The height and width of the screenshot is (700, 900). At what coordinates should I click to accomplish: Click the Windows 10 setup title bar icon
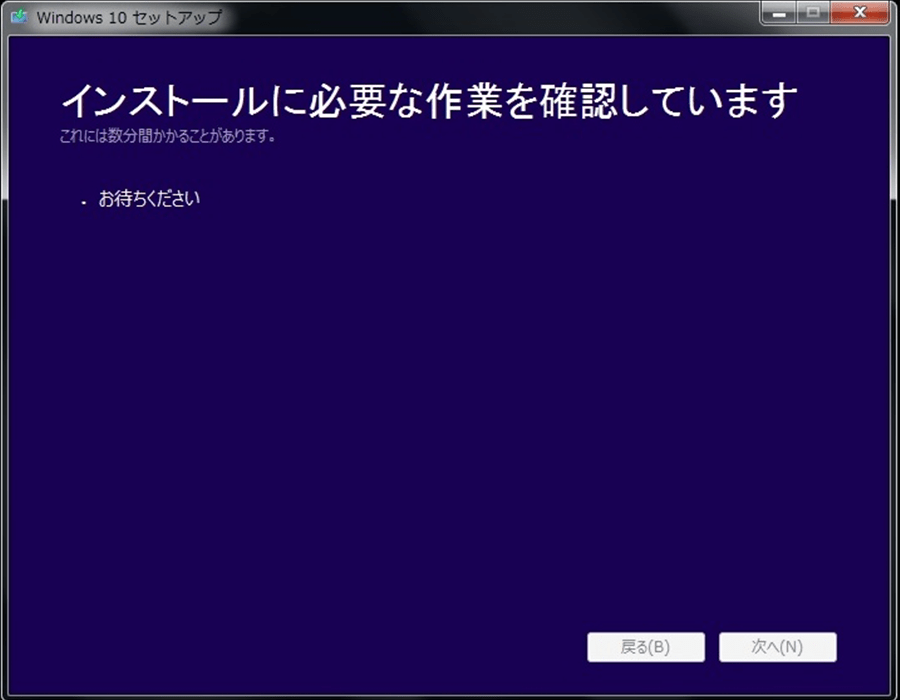pos(19,16)
